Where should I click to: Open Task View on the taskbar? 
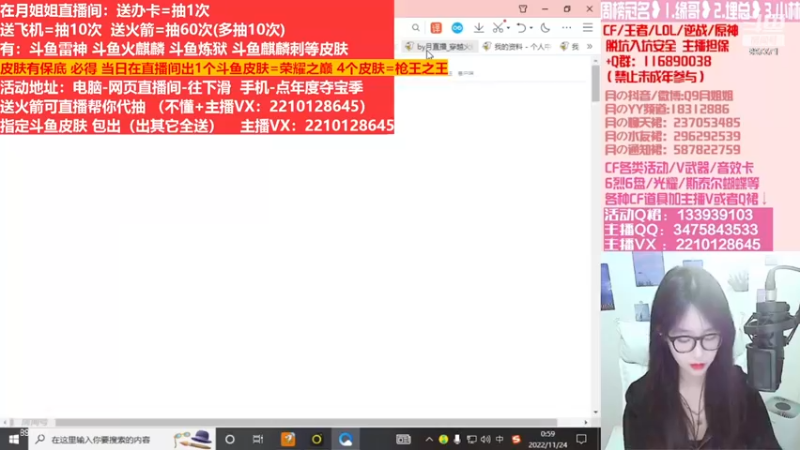pos(258,439)
